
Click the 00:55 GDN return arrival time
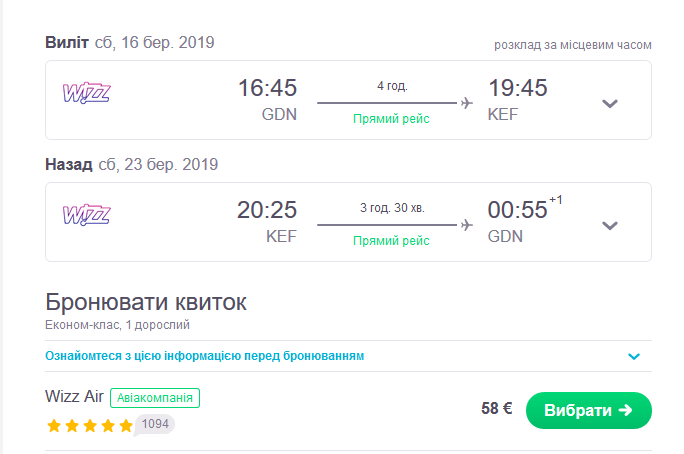point(517,211)
